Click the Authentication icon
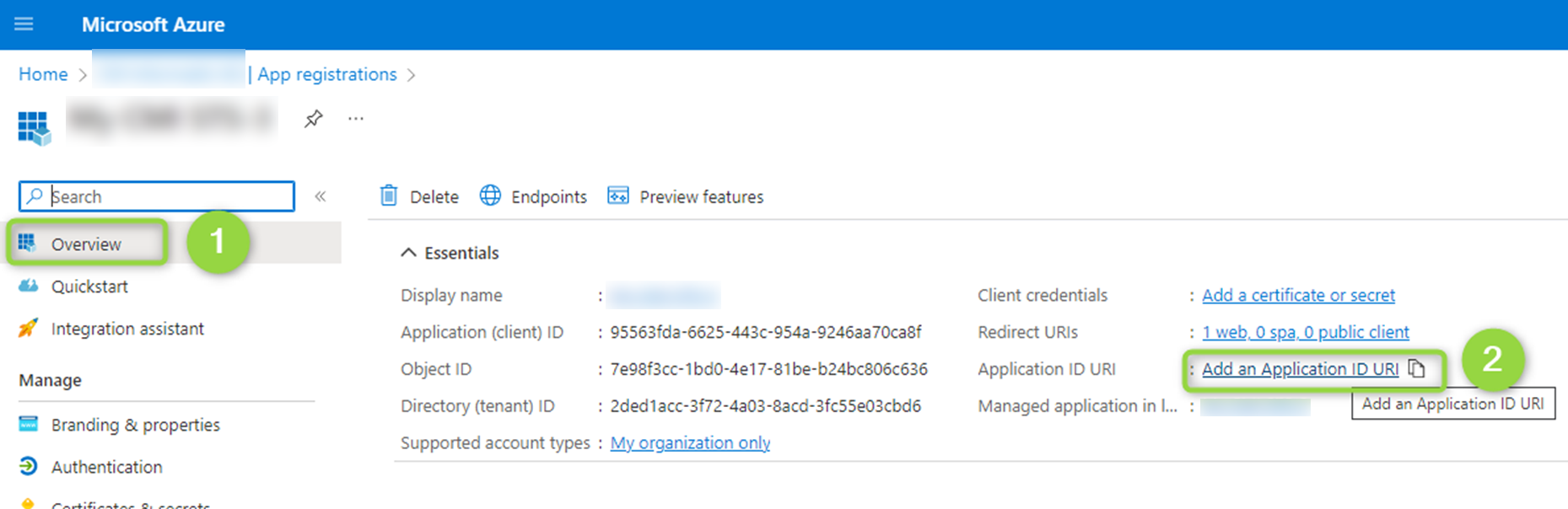The width and height of the screenshot is (1568, 509). [28, 466]
